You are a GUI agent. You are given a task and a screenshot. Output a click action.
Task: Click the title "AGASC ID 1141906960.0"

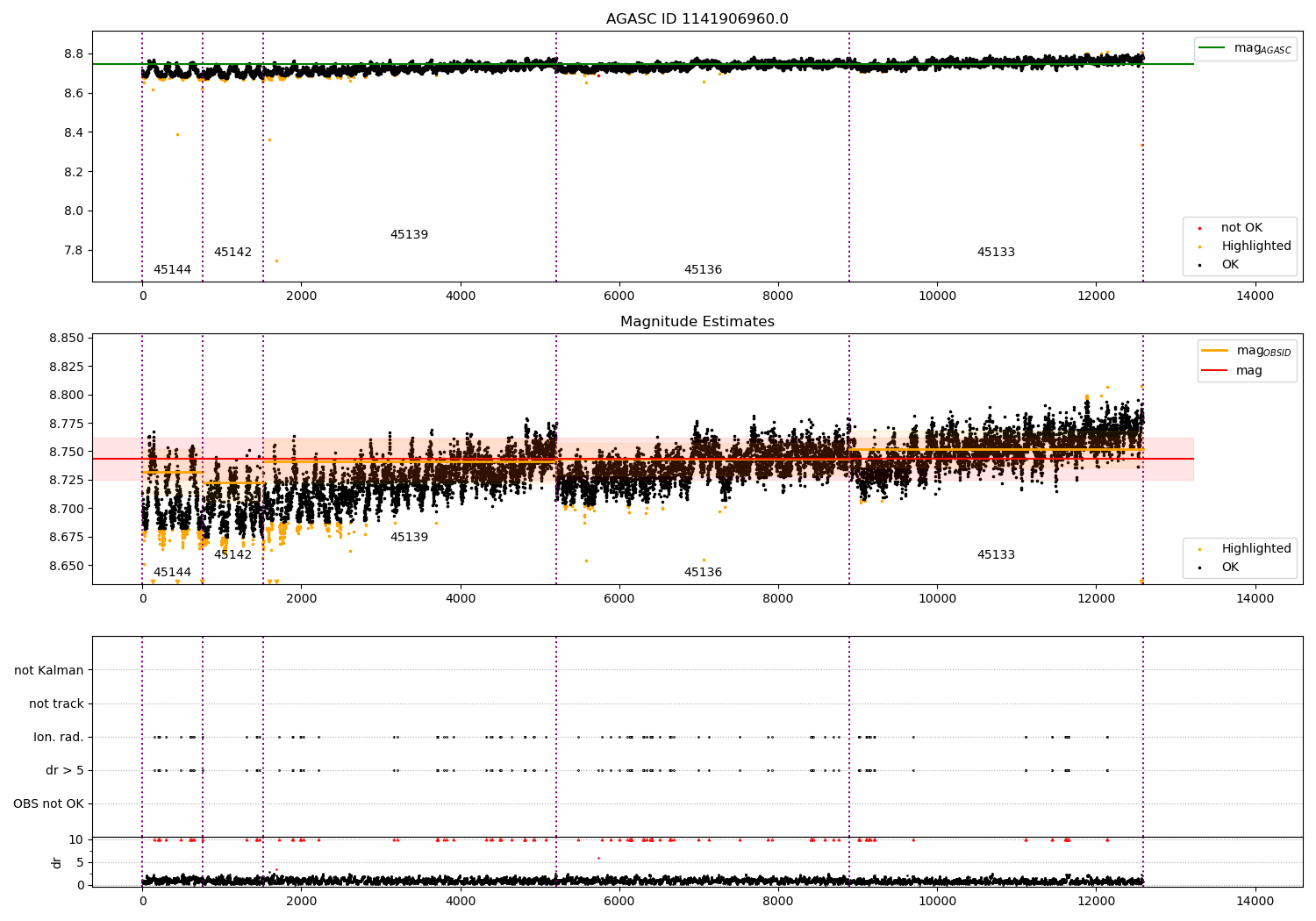697,19
